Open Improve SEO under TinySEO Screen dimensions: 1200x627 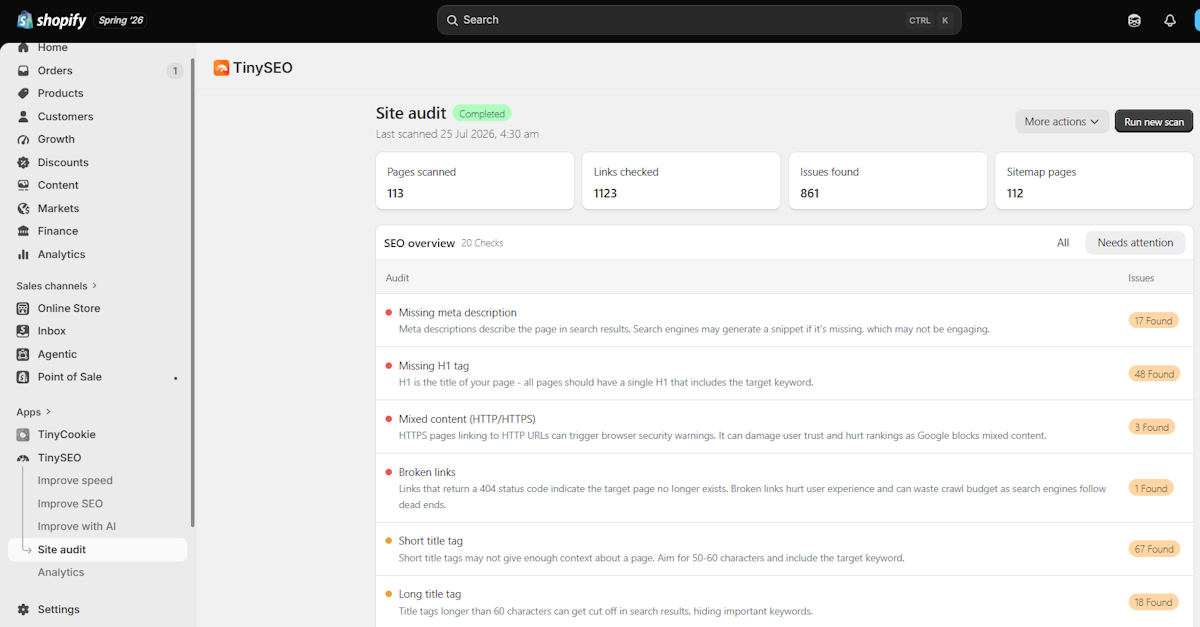[x=70, y=504]
